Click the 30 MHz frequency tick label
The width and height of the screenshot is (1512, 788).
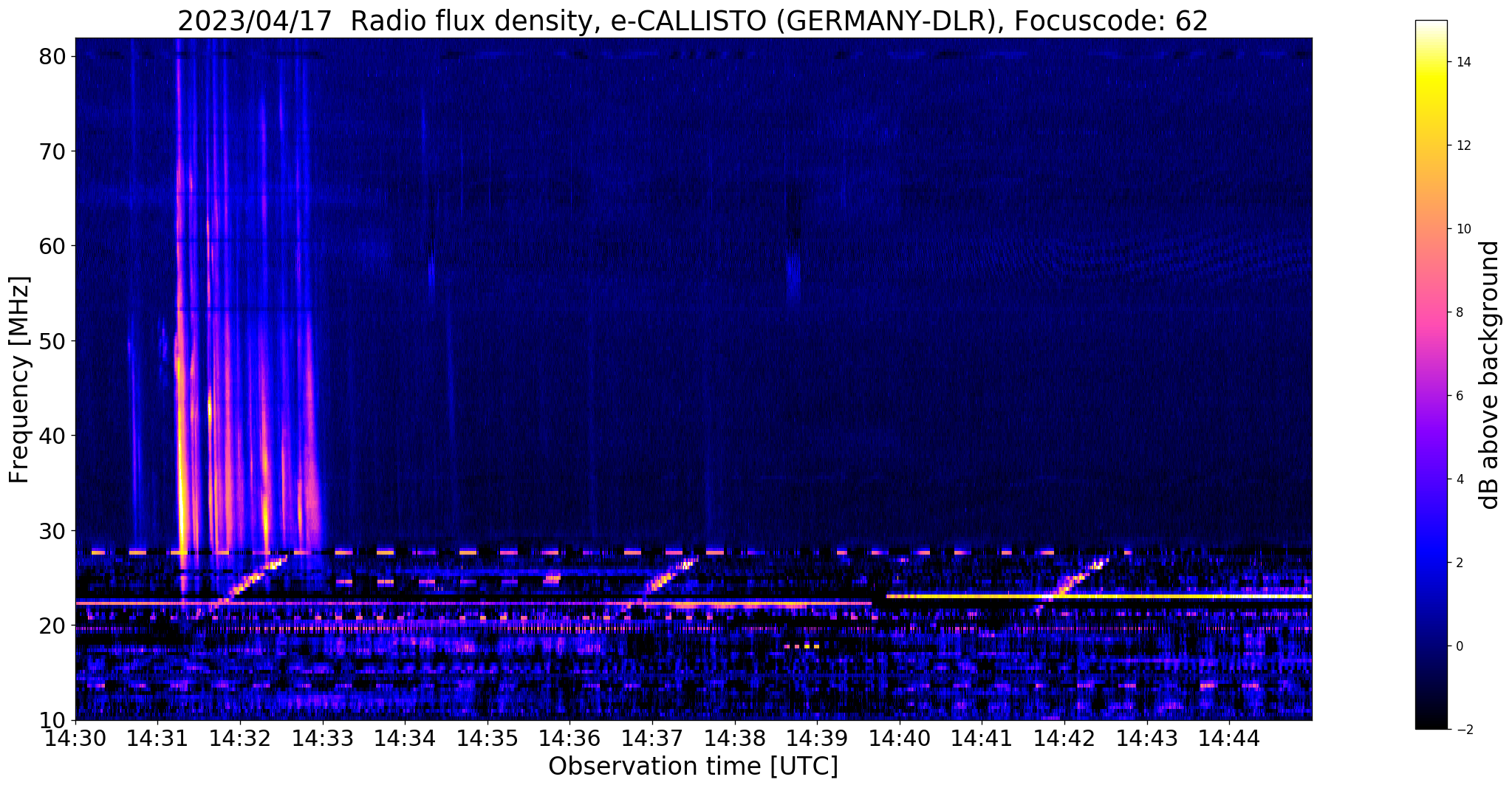[x=54, y=531]
